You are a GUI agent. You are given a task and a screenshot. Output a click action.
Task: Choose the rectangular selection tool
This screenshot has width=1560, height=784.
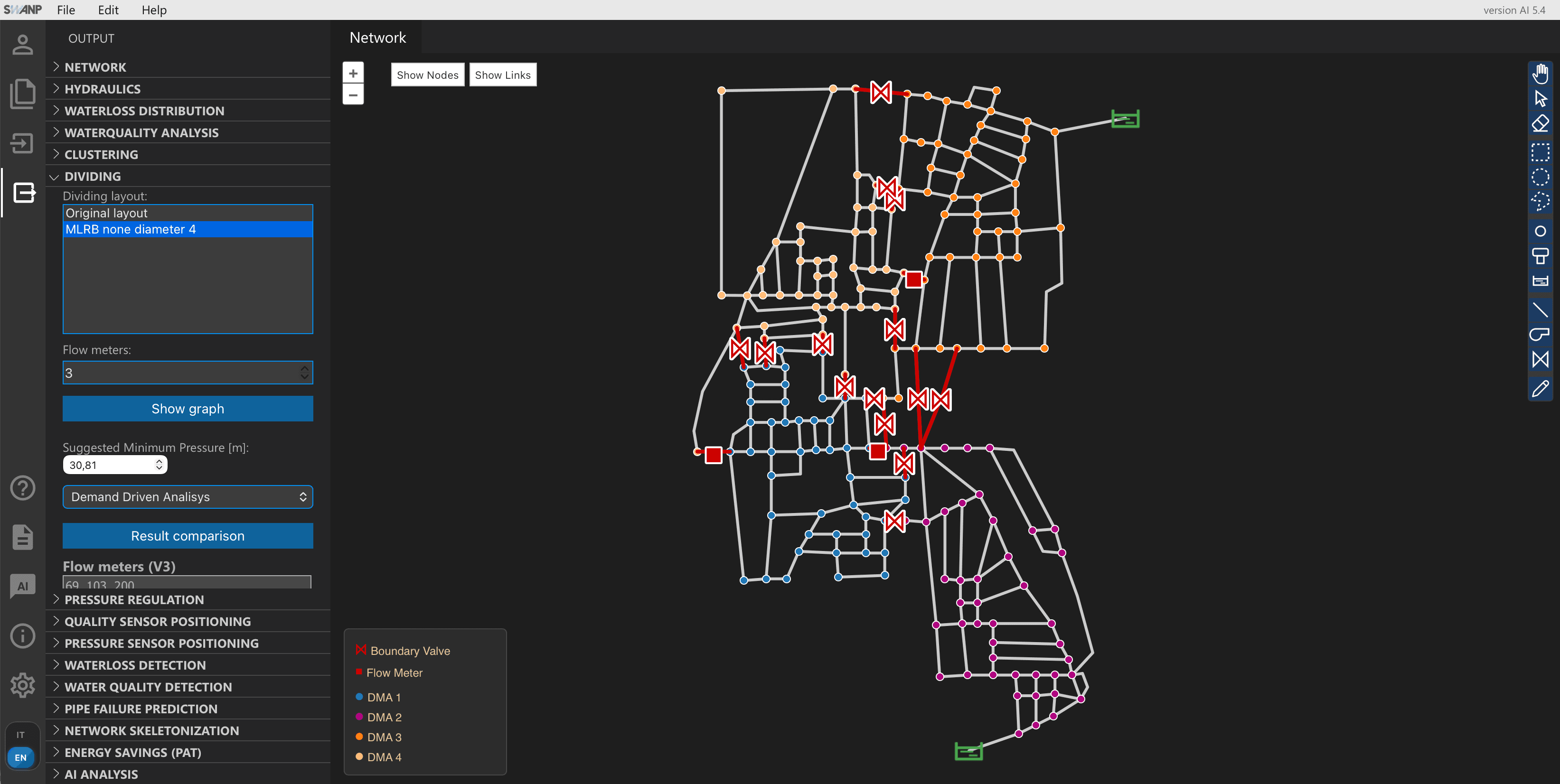(x=1540, y=151)
